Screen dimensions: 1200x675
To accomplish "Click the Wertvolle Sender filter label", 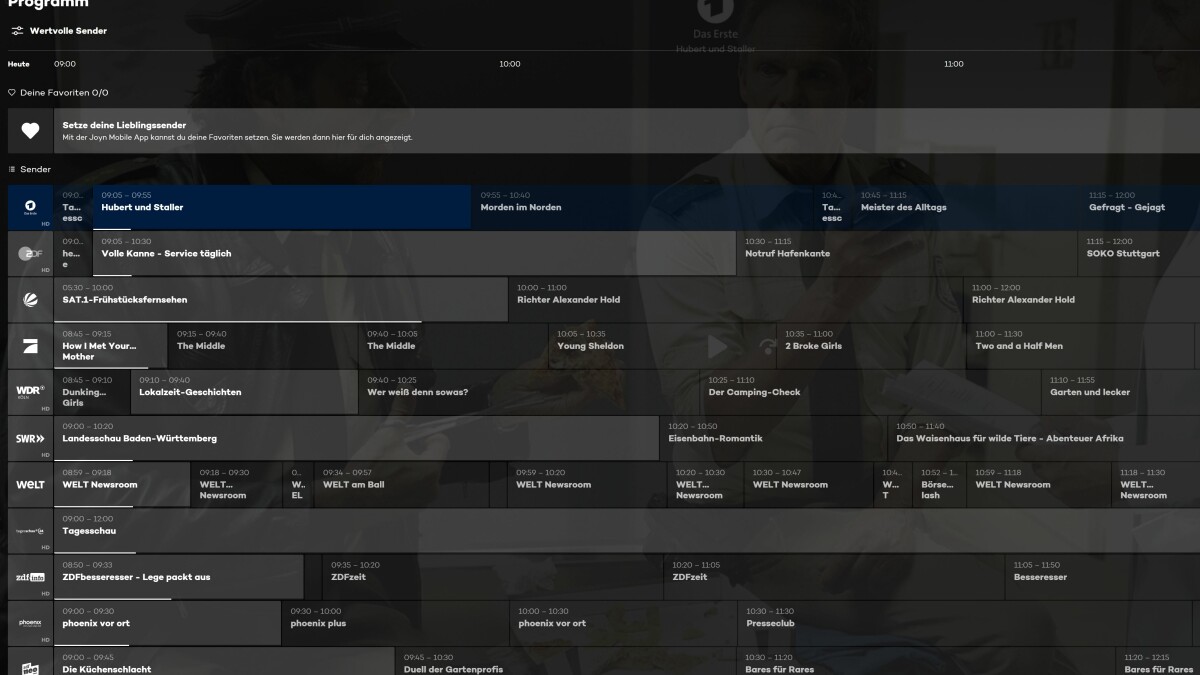I will tap(68, 31).
